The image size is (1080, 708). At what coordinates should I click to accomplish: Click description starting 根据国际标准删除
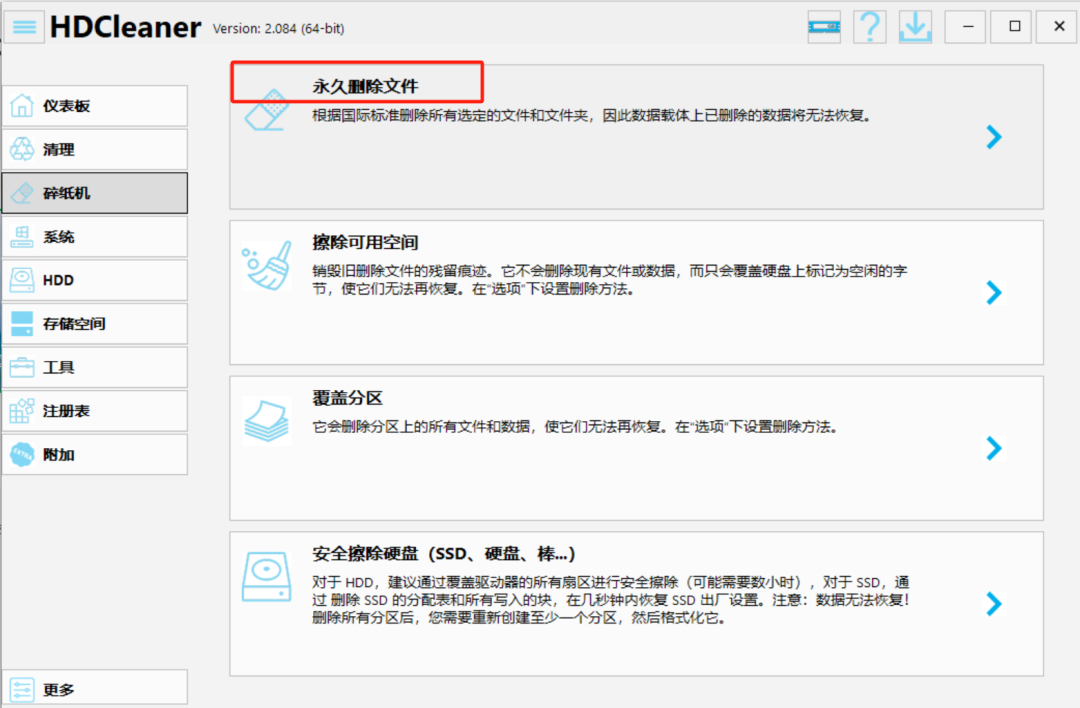592,116
